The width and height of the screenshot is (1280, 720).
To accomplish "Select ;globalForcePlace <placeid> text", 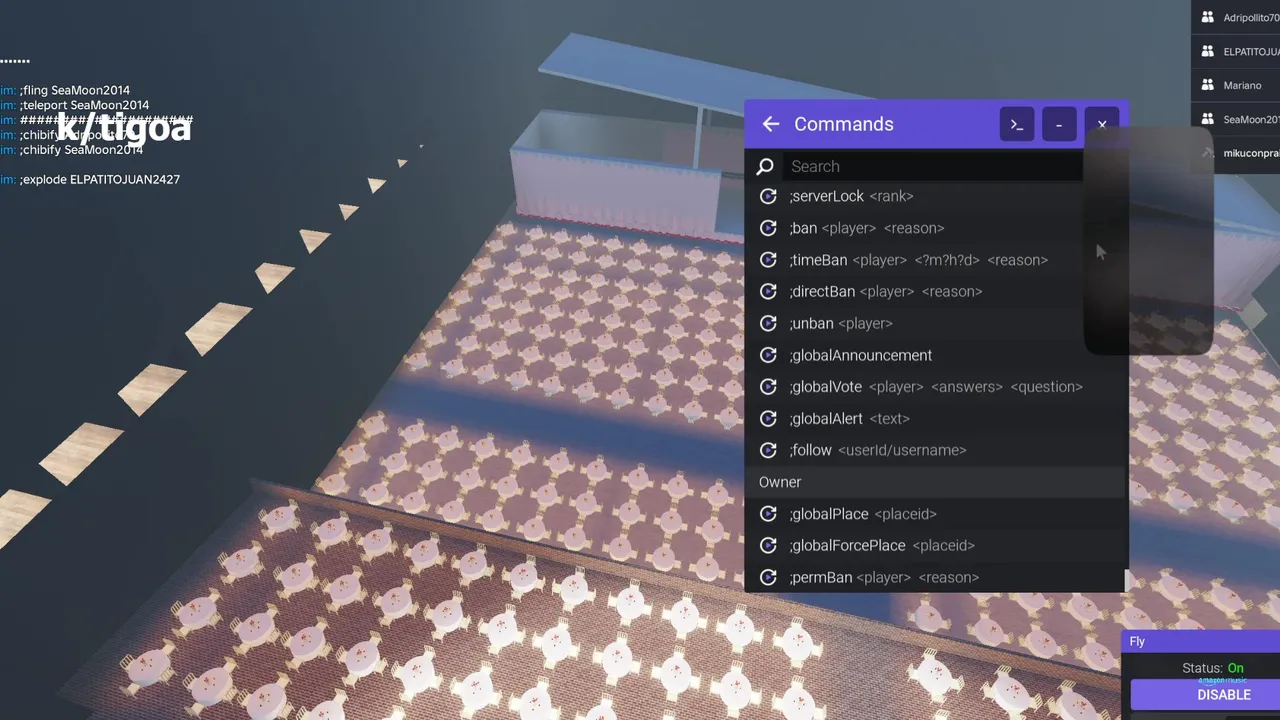I will (x=881, y=545).
